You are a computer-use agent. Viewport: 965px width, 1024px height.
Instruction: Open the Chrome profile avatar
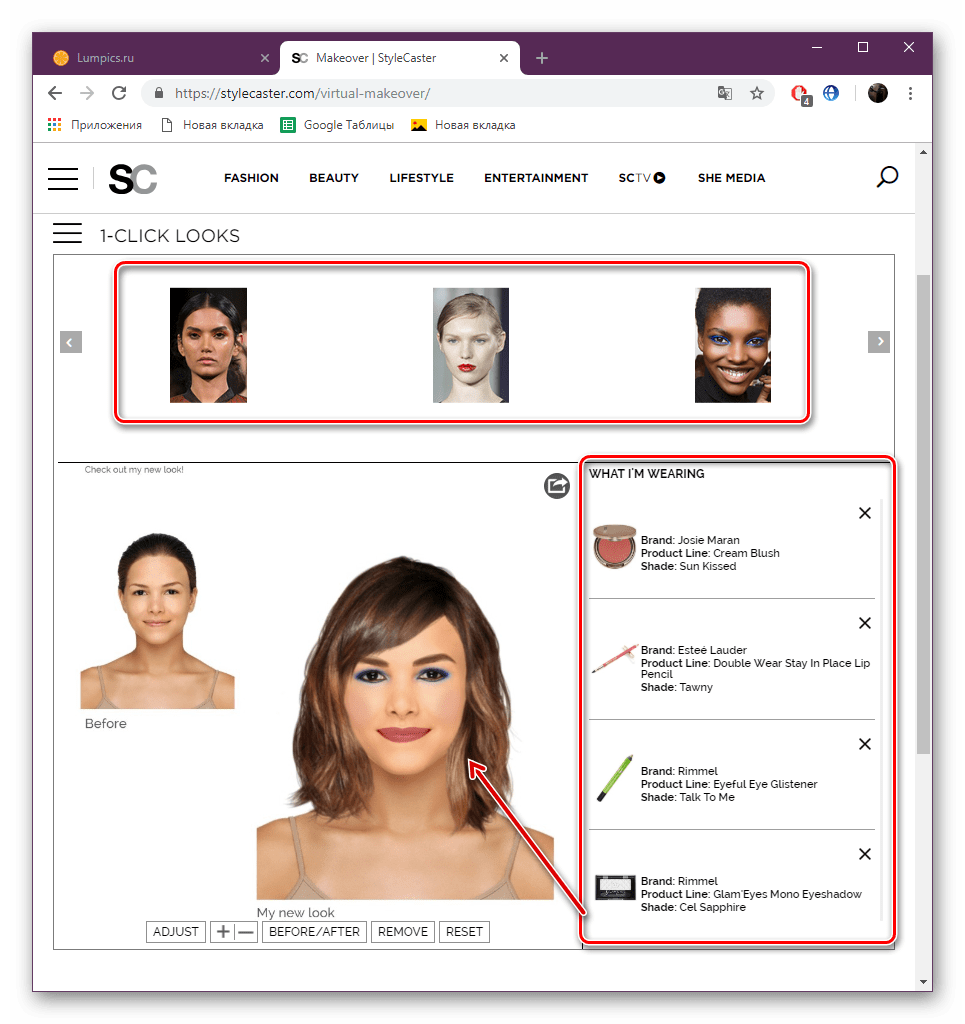(x=878, y=93)
